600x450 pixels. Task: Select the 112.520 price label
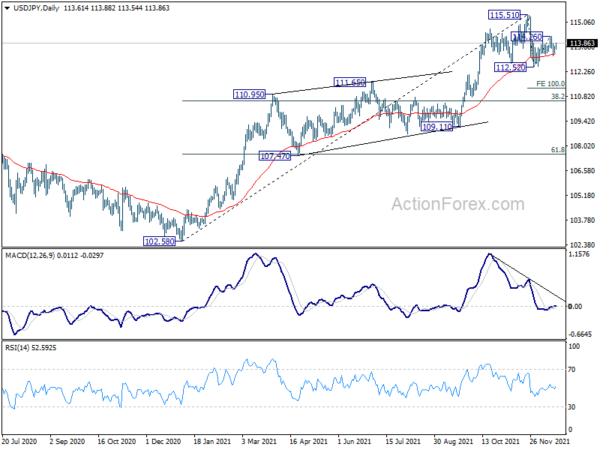(x=510, y=68)
